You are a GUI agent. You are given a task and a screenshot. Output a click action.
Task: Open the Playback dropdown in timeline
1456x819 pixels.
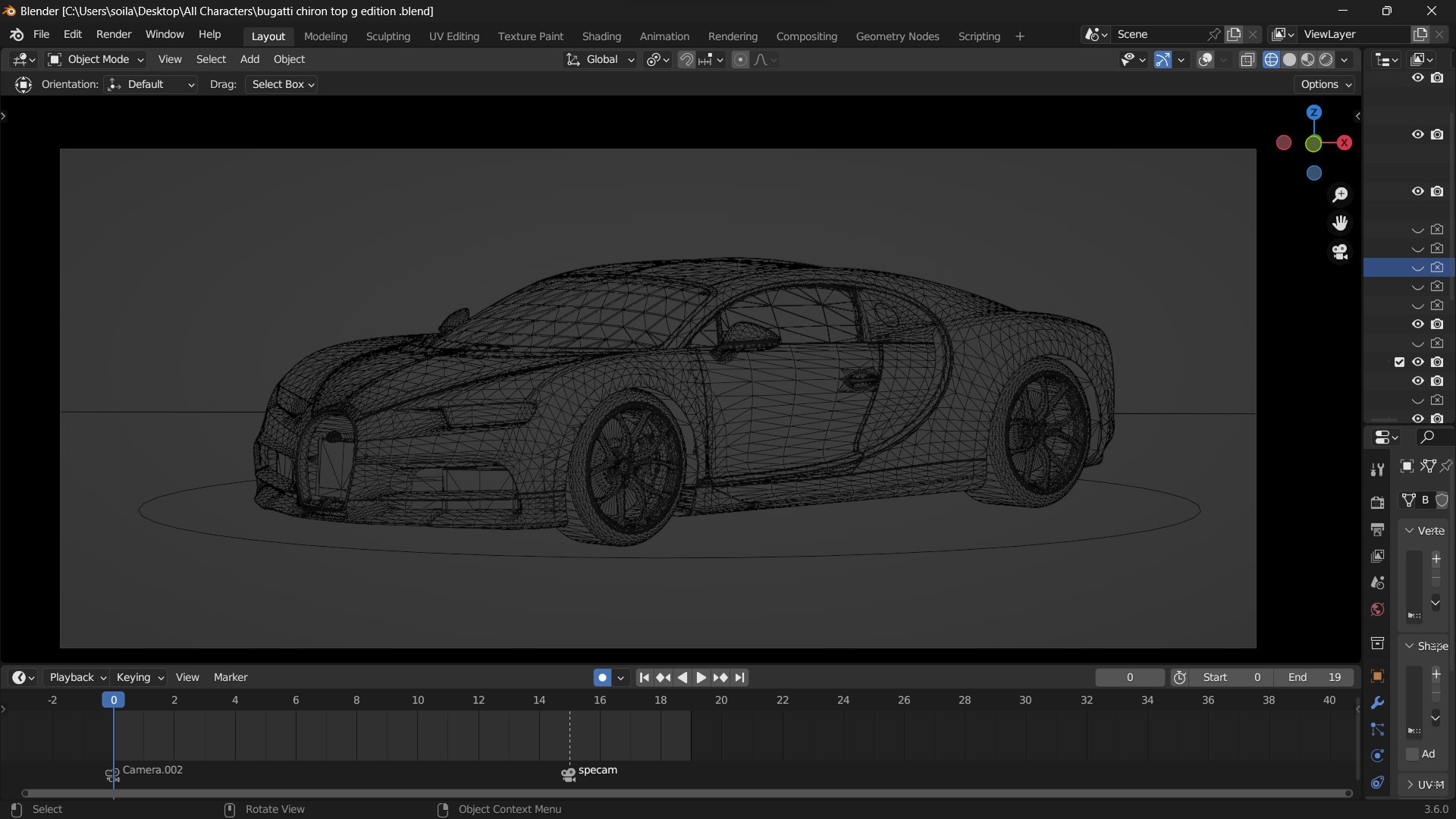coord(77,677)
